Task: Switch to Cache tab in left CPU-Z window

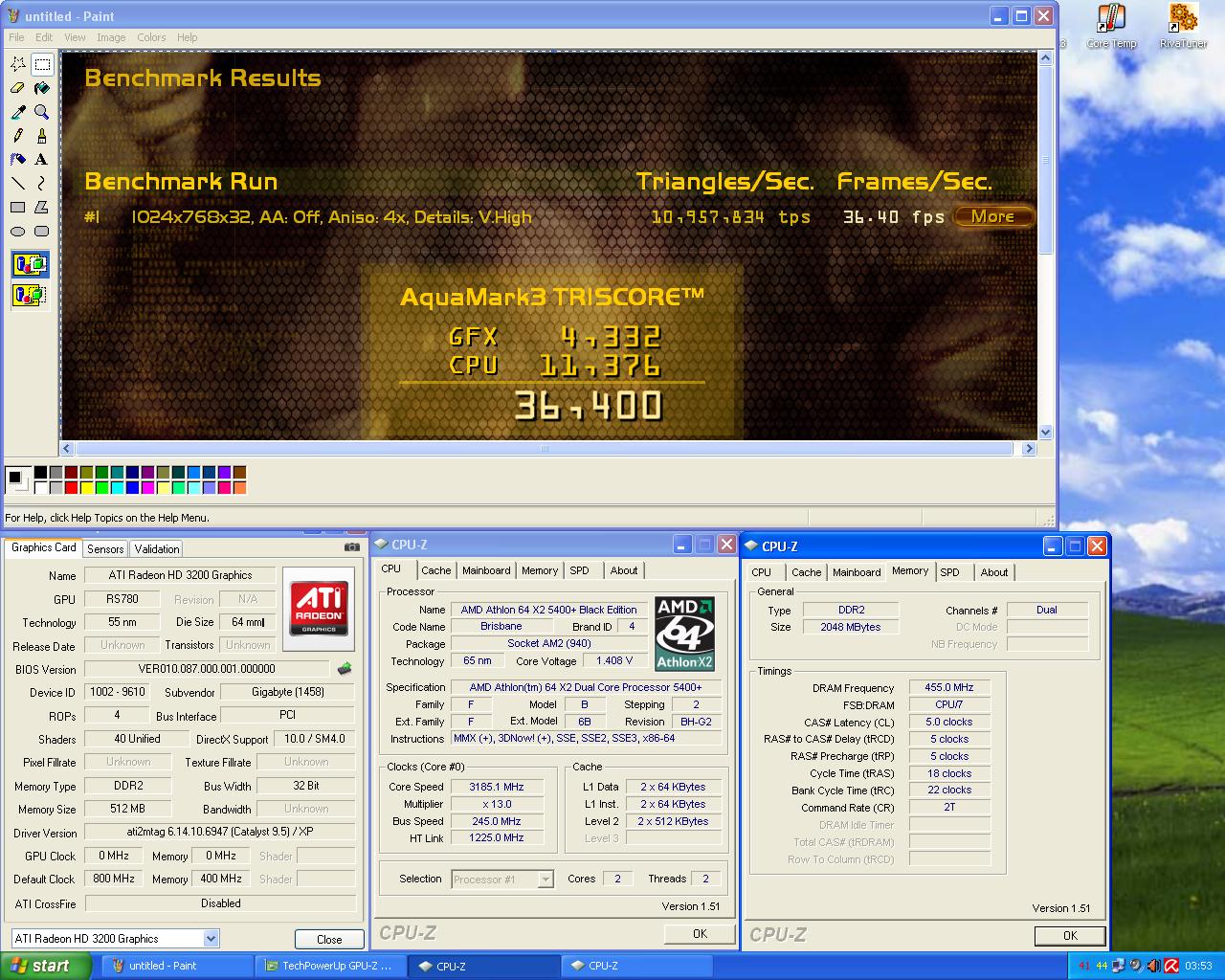Action: click(435, 570)
